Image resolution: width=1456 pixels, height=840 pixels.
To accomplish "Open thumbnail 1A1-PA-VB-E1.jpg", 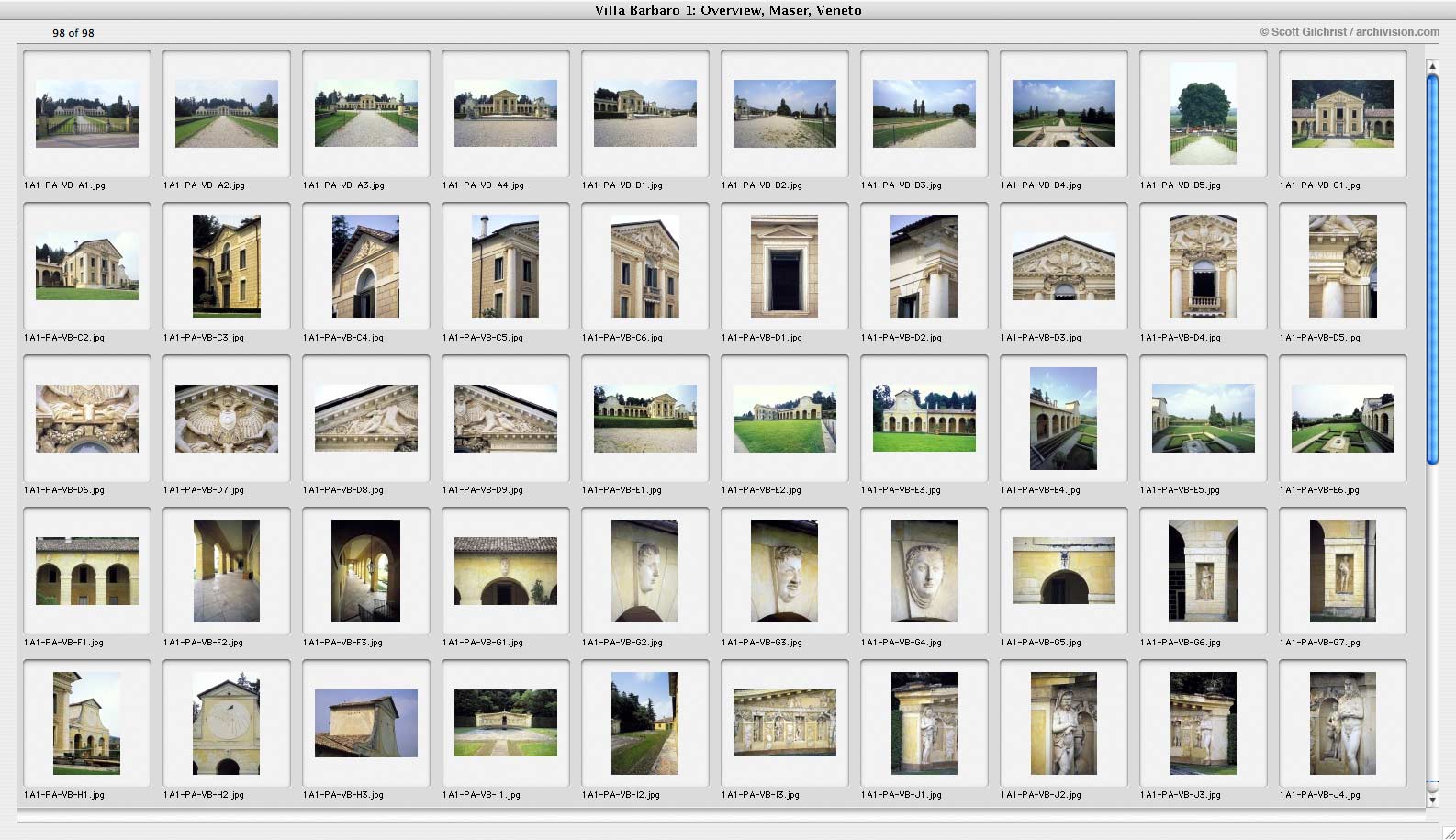I will 645,419.
